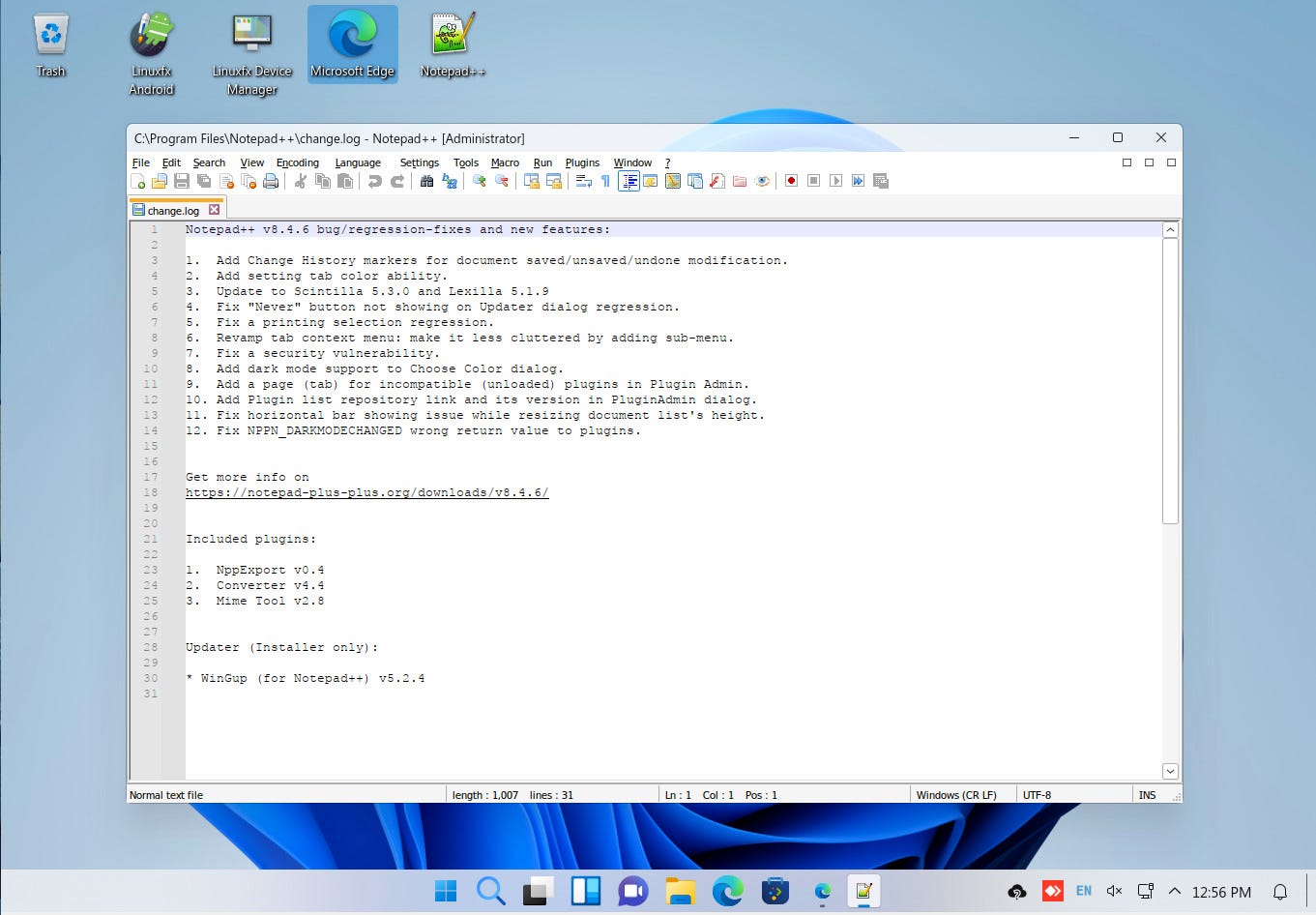Open the Tools menu
Image resolution: width=1316 pixels, height=915 pixels.
click(465, 162)
